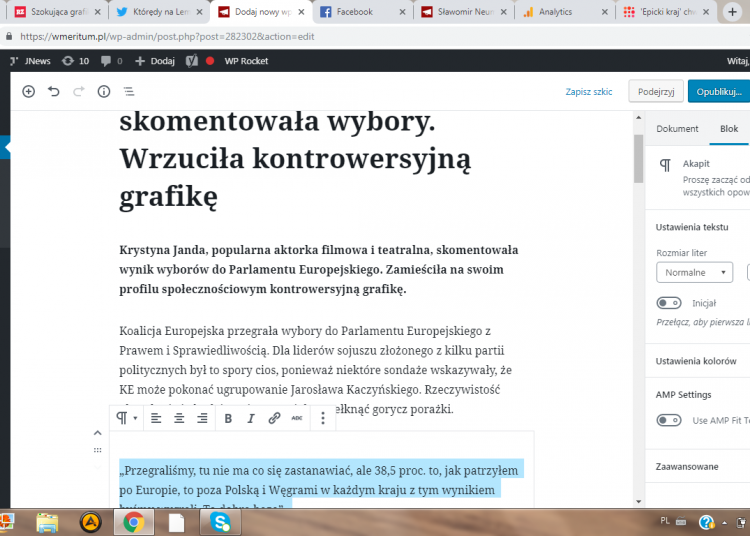Screen dimensions: 750x536
Task: Toggle the Inicjał drop cap switch
Action: tap(668, 303)
